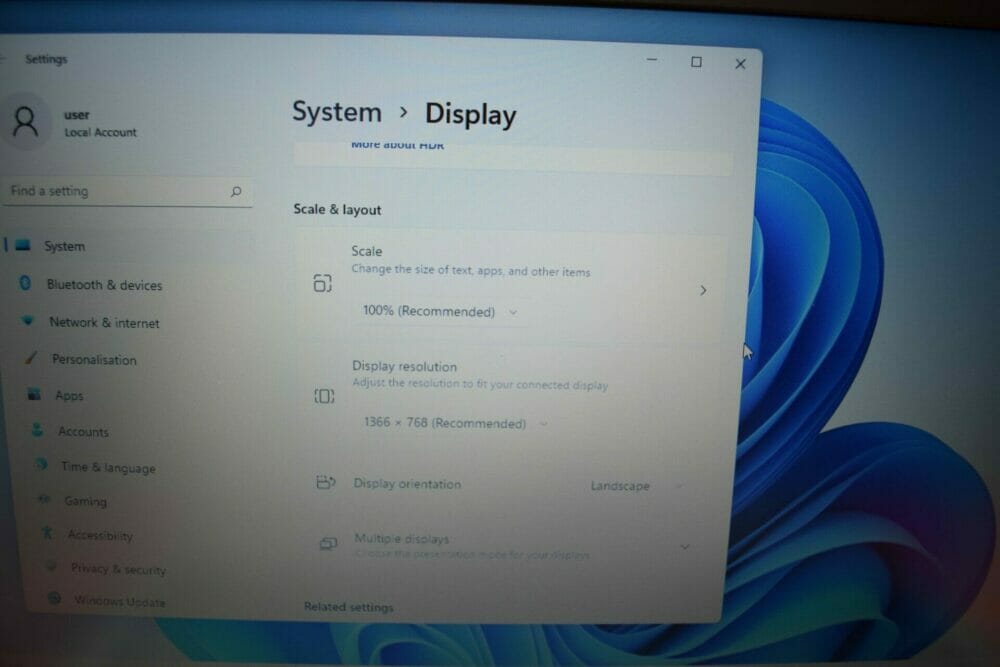Expand the Multiple displays section

pos(684,547)
